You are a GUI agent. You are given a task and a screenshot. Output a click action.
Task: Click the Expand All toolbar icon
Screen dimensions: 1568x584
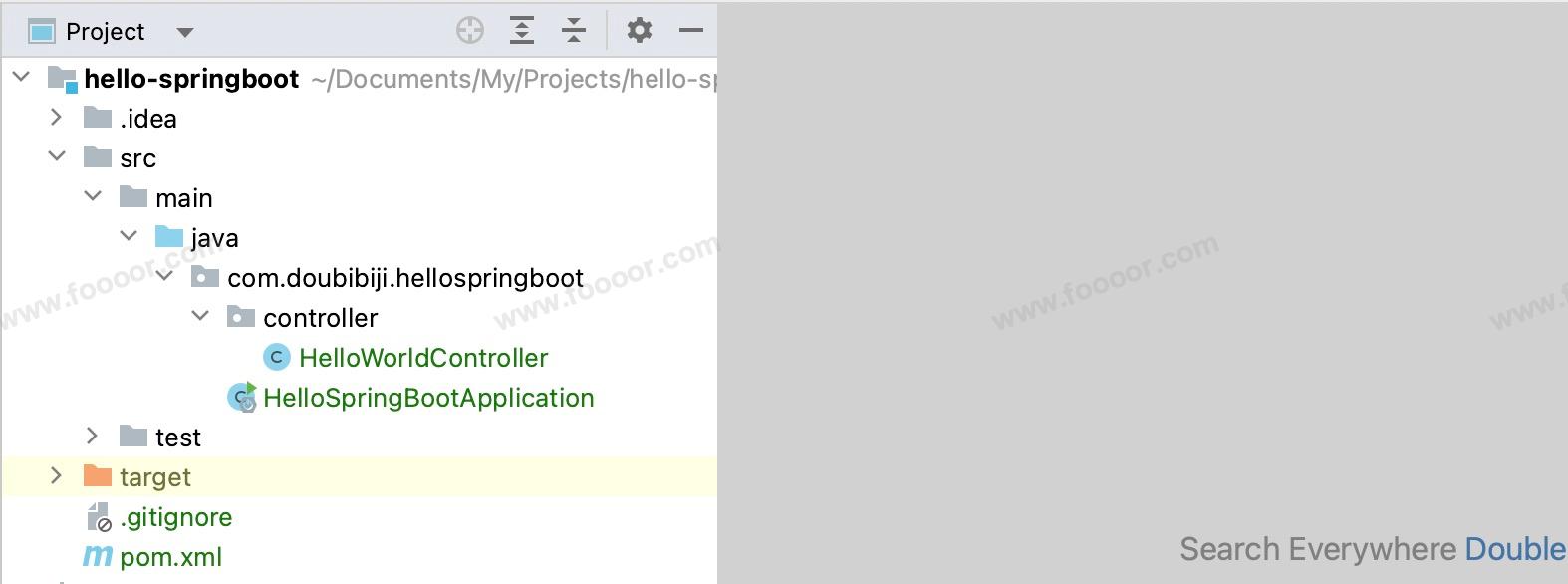[521, 31]
